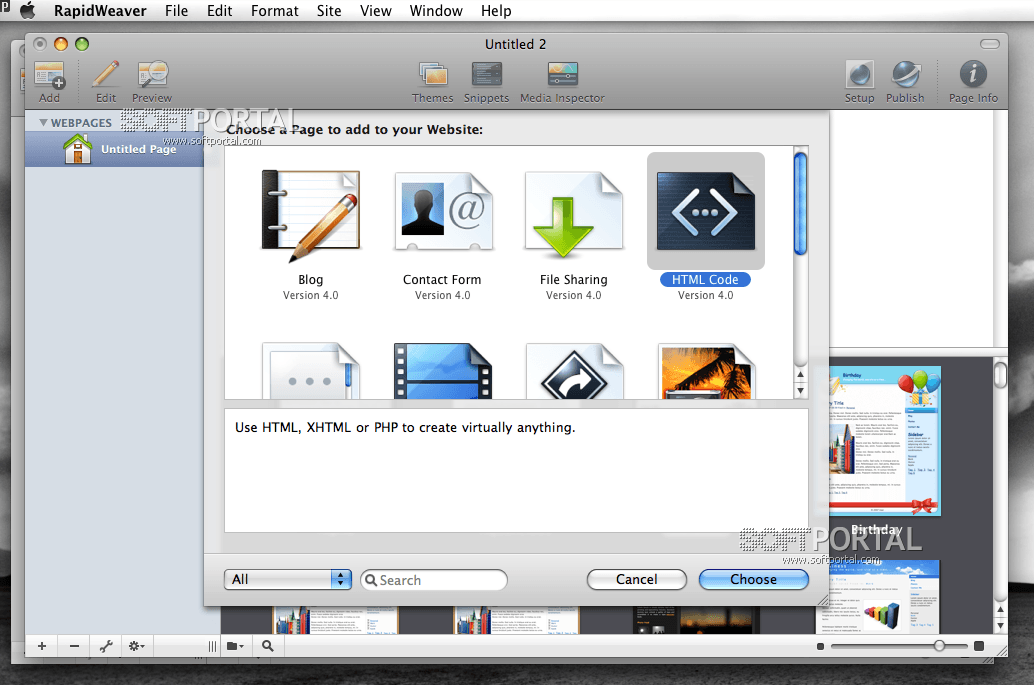Open the View menu

click(x=376, y=11)
